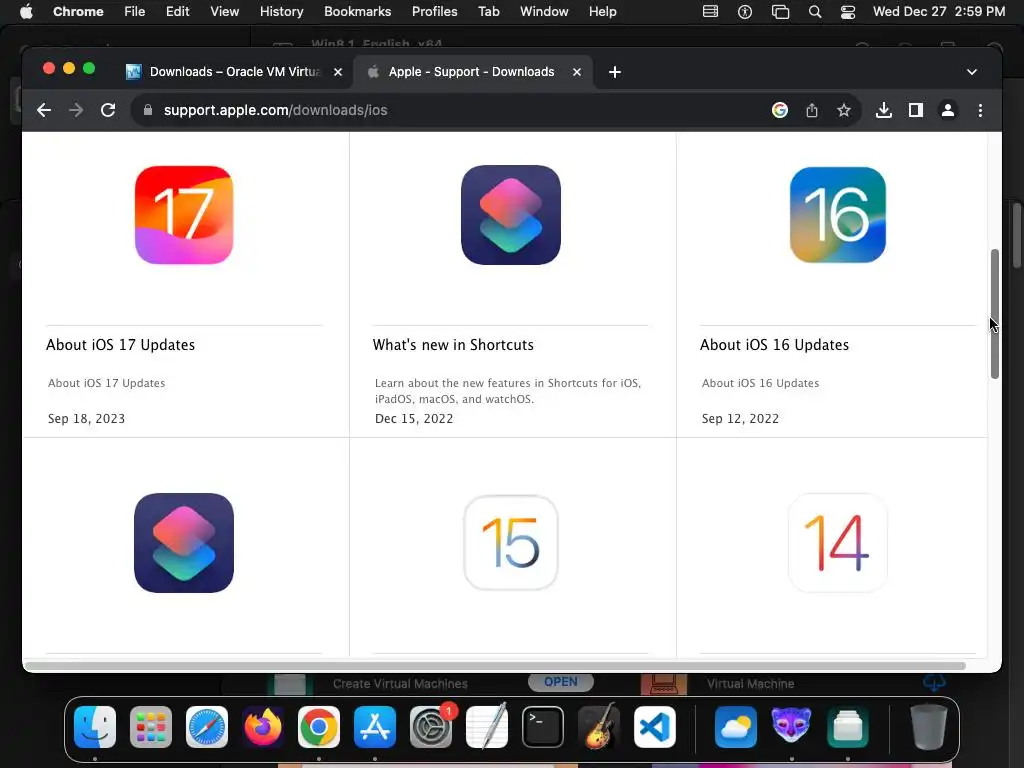Screen dimensions: 1024x768
Task: Open the Help menu
Action: [602, 12]
